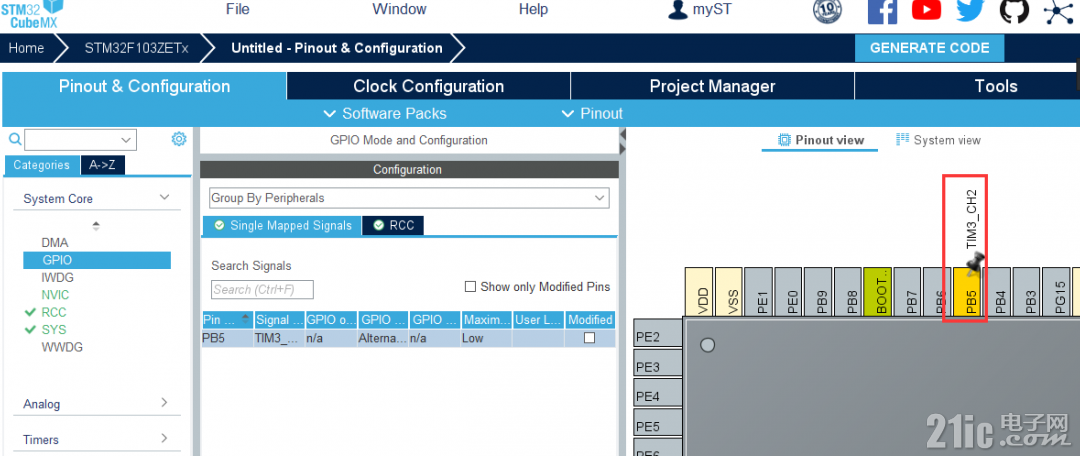Expand the Analog category
The height and width of the screenshot is (456, 1080).
pos(165,402)
